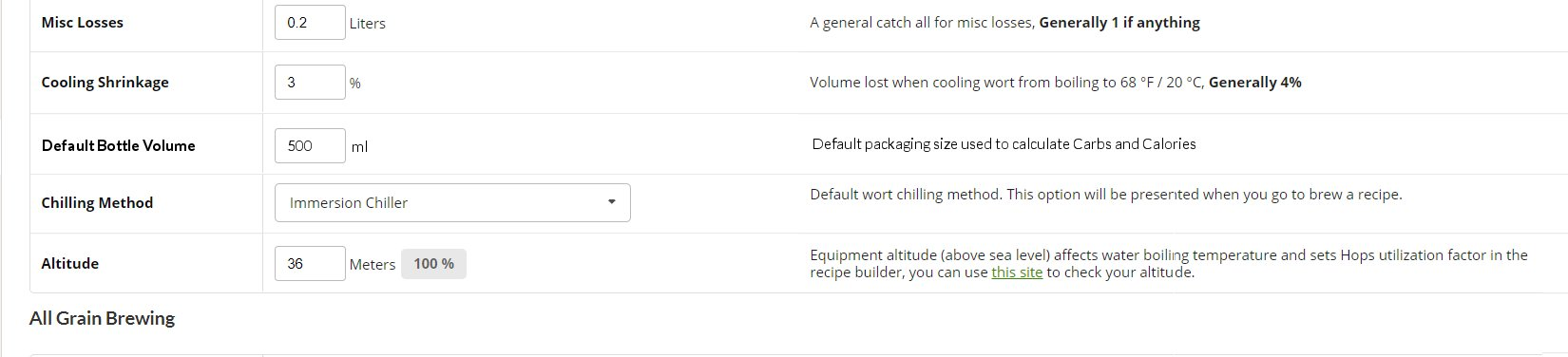Click the ml unit beside bottle volume
The height and width of the screenshot is (357, 1568).
359,146
